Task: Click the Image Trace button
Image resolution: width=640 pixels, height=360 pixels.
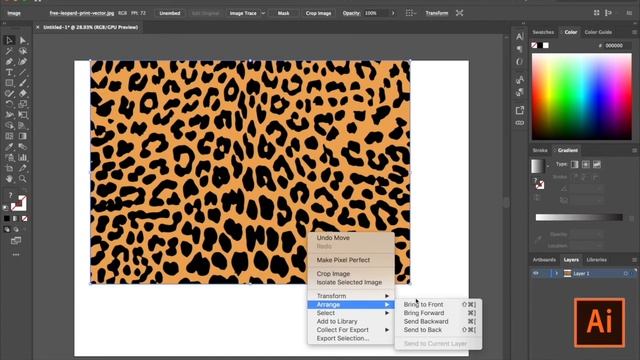Action: coord(243,13)
